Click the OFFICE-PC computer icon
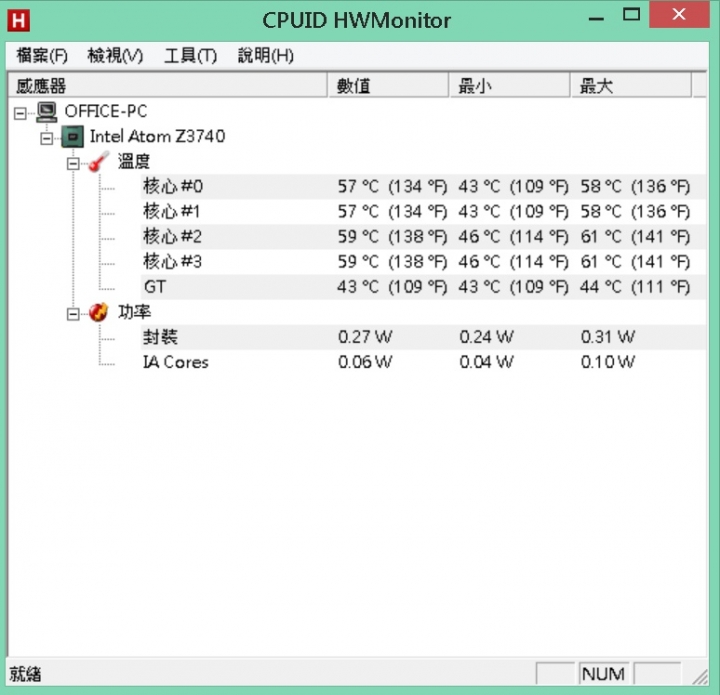 [x=47, y=112]
